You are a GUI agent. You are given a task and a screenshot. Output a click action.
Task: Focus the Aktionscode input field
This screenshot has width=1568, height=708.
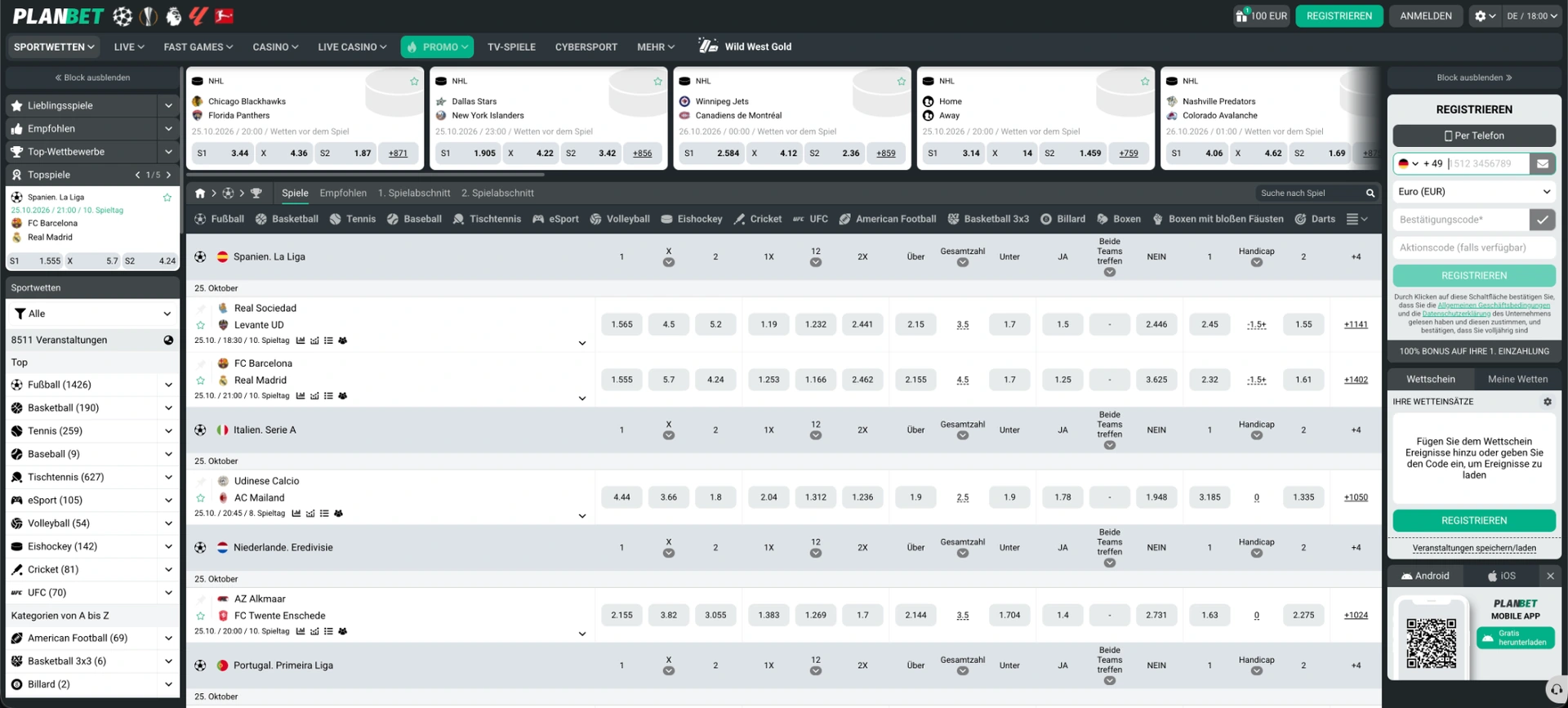click(1474, 247)
